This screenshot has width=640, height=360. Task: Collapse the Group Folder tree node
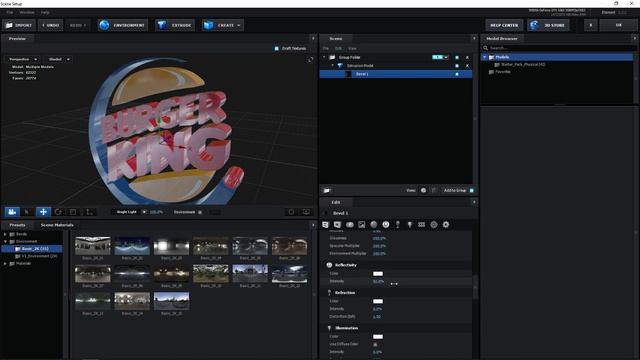[324, 58]
